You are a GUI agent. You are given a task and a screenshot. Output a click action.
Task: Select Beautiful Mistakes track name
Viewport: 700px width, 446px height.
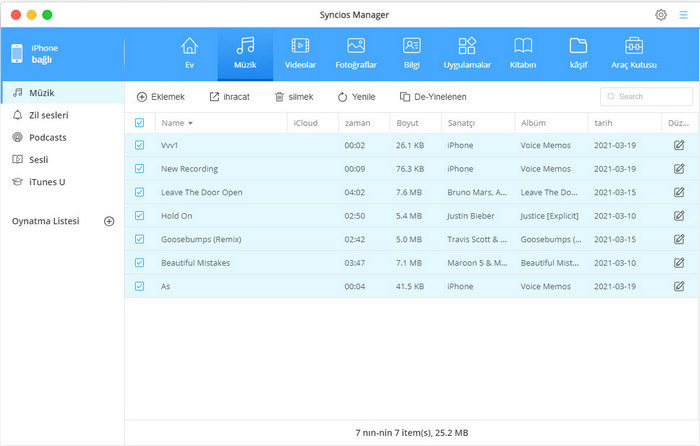pos(196,263)
